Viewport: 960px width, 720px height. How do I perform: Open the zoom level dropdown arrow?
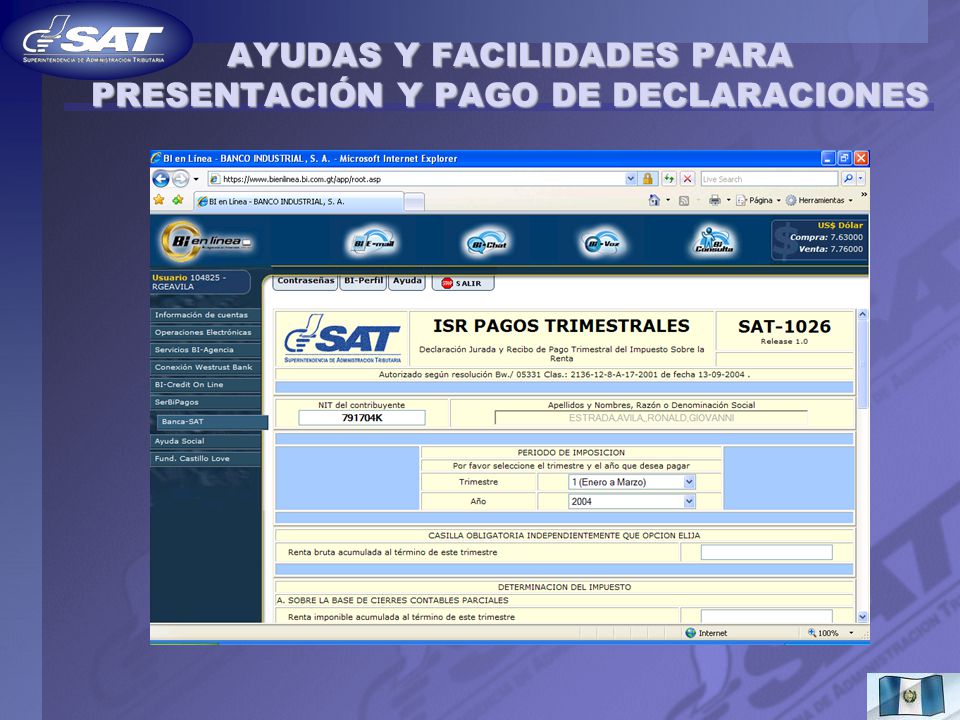[x=851, y=633]
